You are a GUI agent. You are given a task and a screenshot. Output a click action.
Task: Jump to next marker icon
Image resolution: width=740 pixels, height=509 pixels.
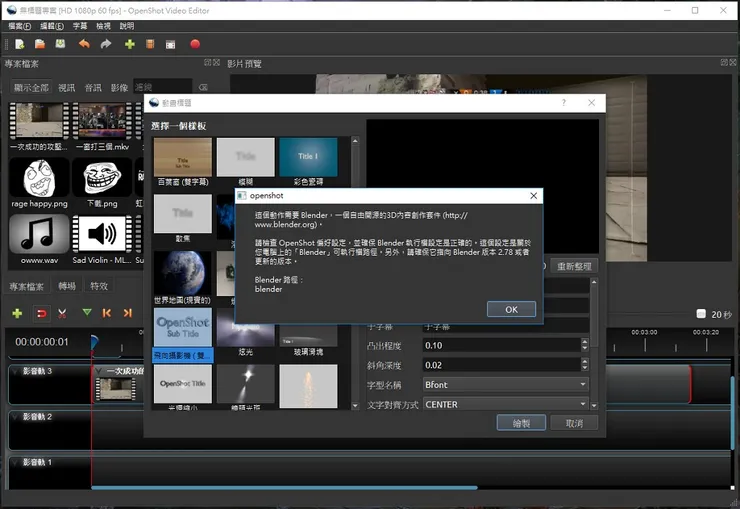click(x=128, y=313)
